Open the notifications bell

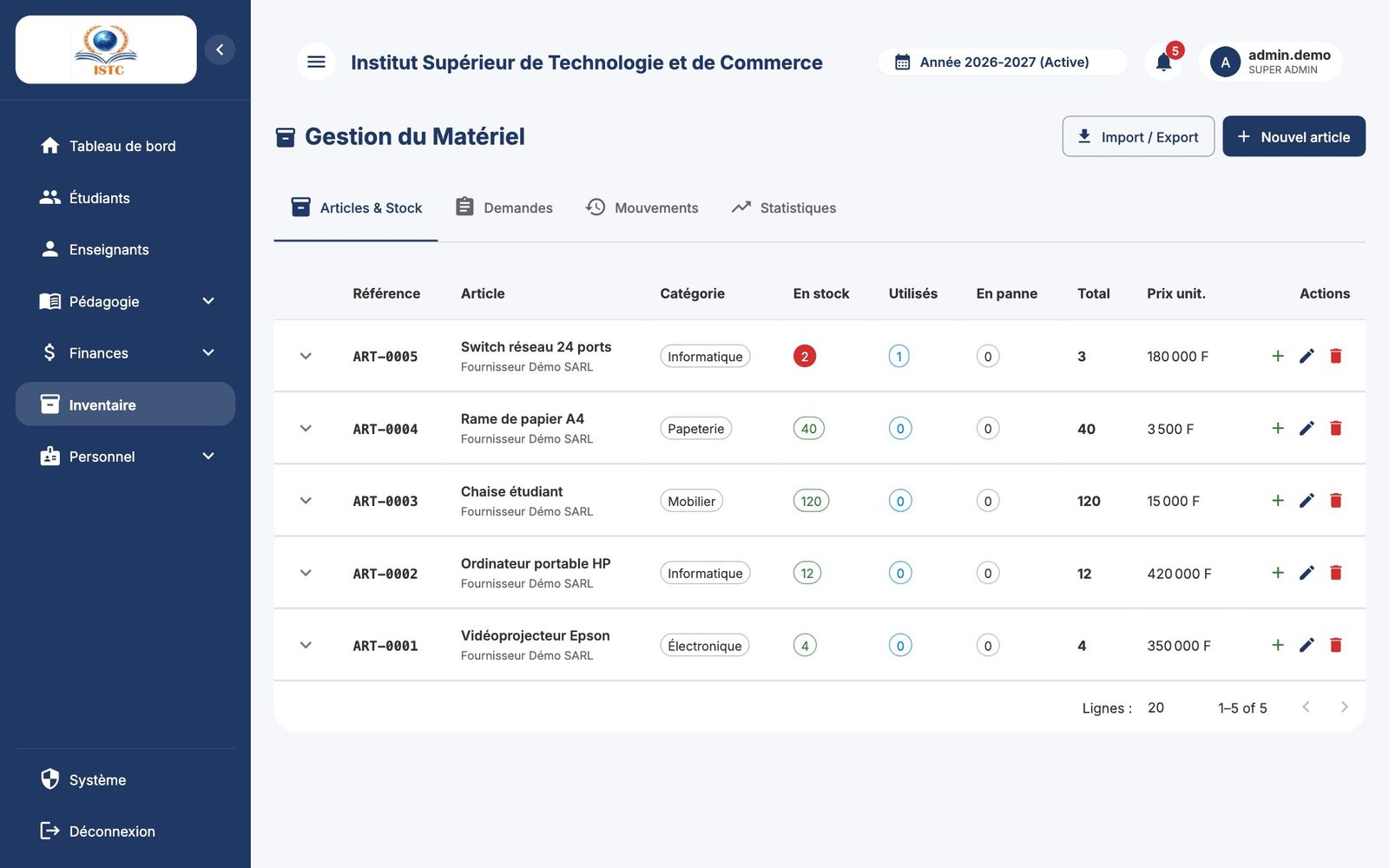coord(1163,62)
